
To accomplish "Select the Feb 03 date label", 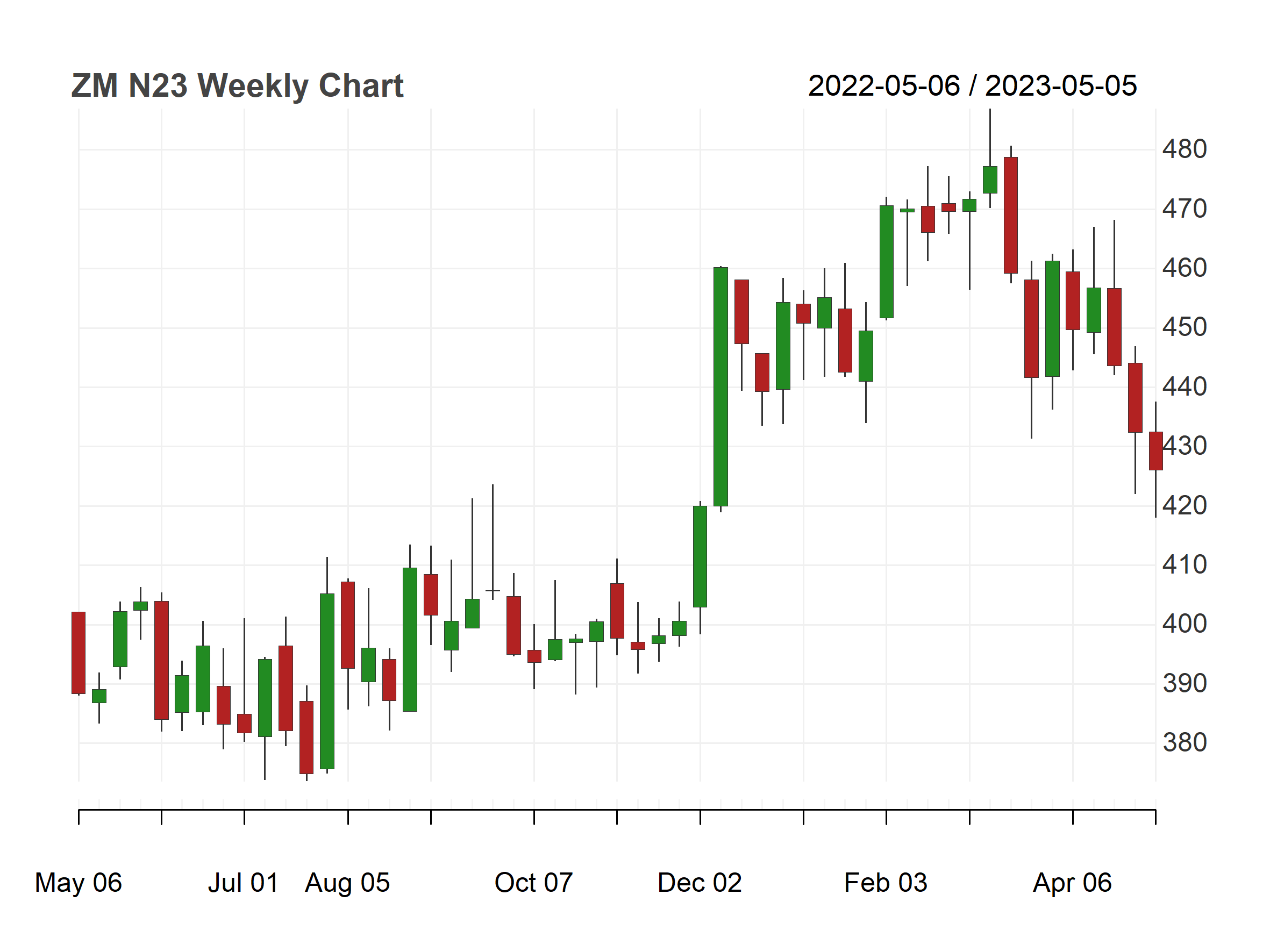I will pyautogui.click(x=886, y=883).
